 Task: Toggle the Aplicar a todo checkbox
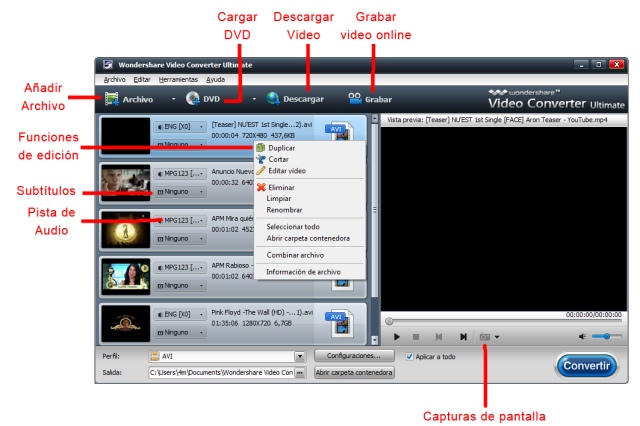click(409, 357)
